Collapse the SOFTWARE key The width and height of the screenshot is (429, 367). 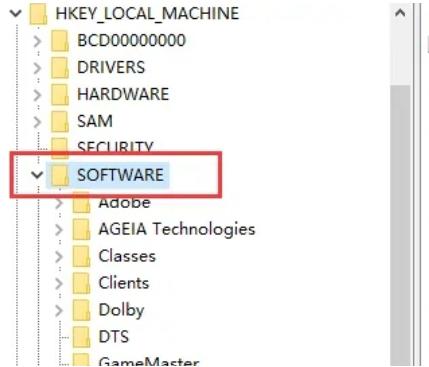point(37,175)
